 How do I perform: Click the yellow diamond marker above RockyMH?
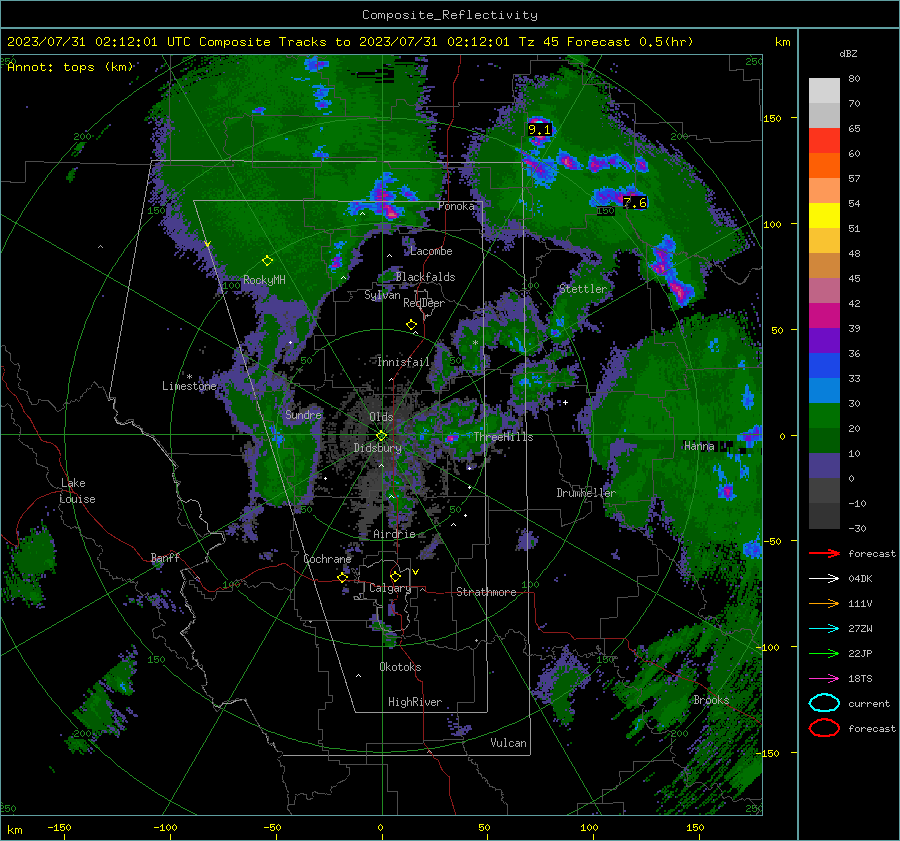click(x=267, y=261)
